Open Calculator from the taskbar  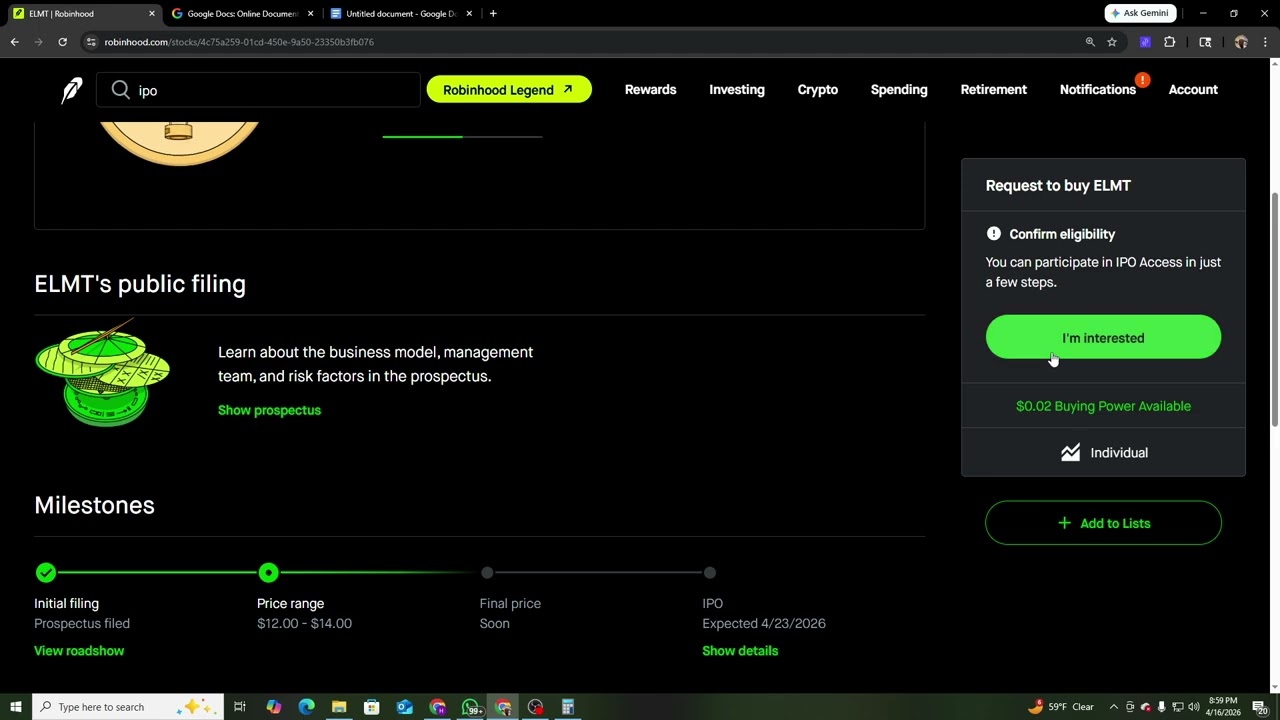[x=567, y=707]
